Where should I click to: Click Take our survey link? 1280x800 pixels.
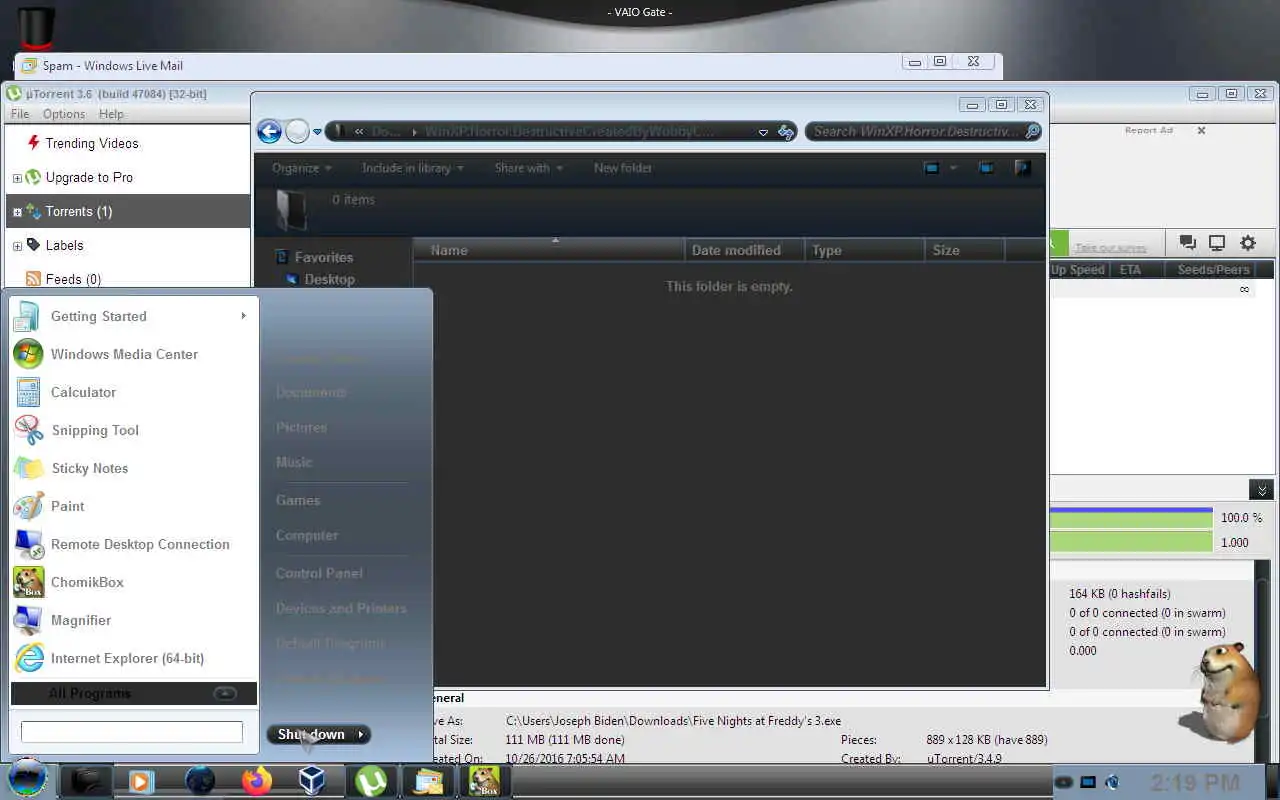[1110, 247]
